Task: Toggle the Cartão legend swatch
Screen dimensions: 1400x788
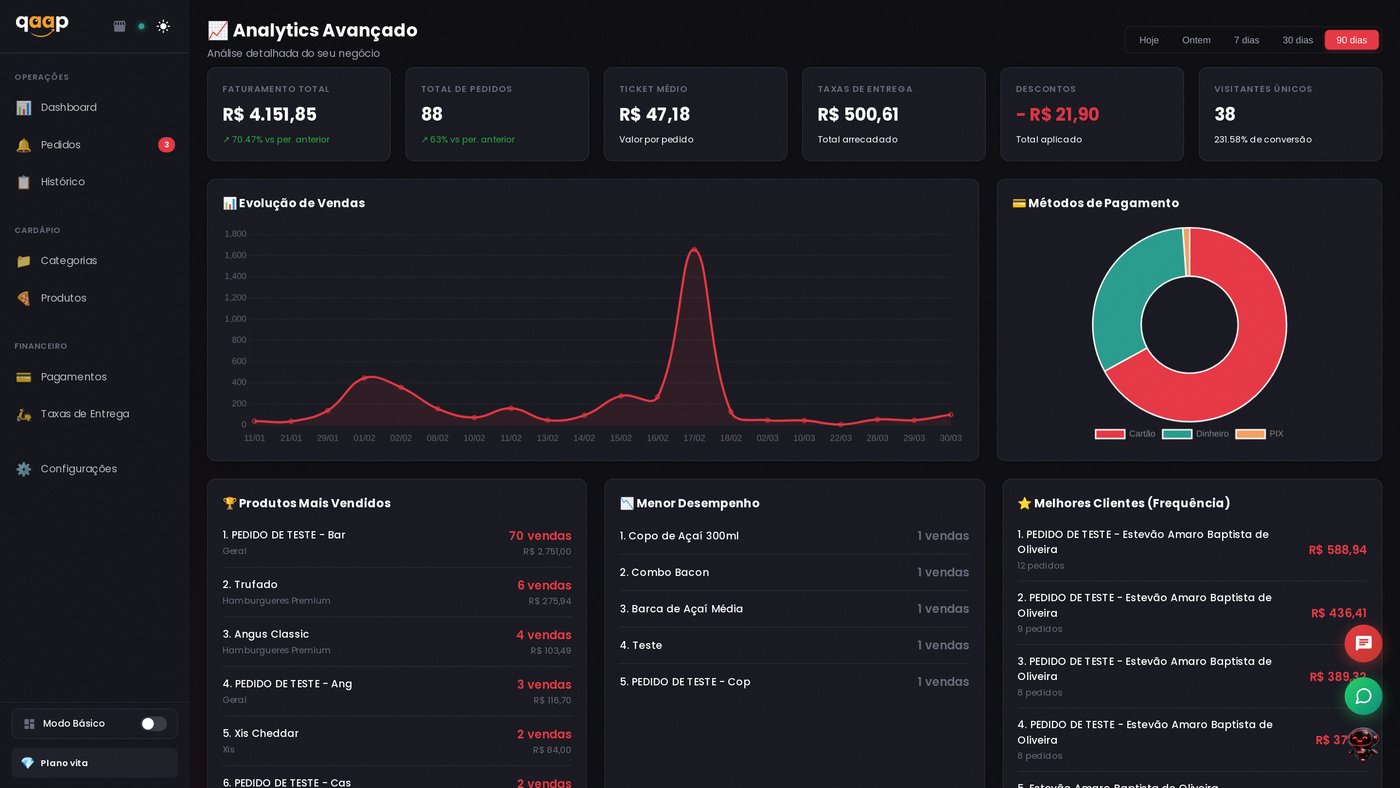Action: [x=1110, y=434]
